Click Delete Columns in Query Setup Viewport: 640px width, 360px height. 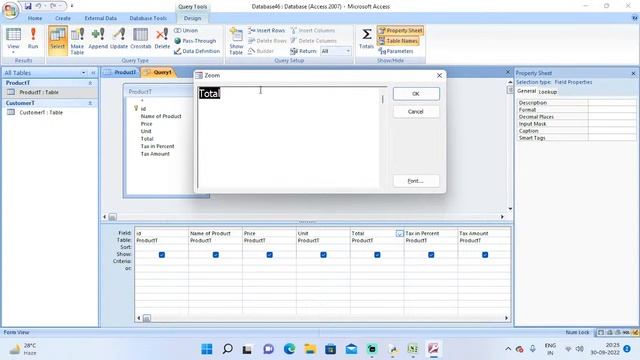(313, 41)
